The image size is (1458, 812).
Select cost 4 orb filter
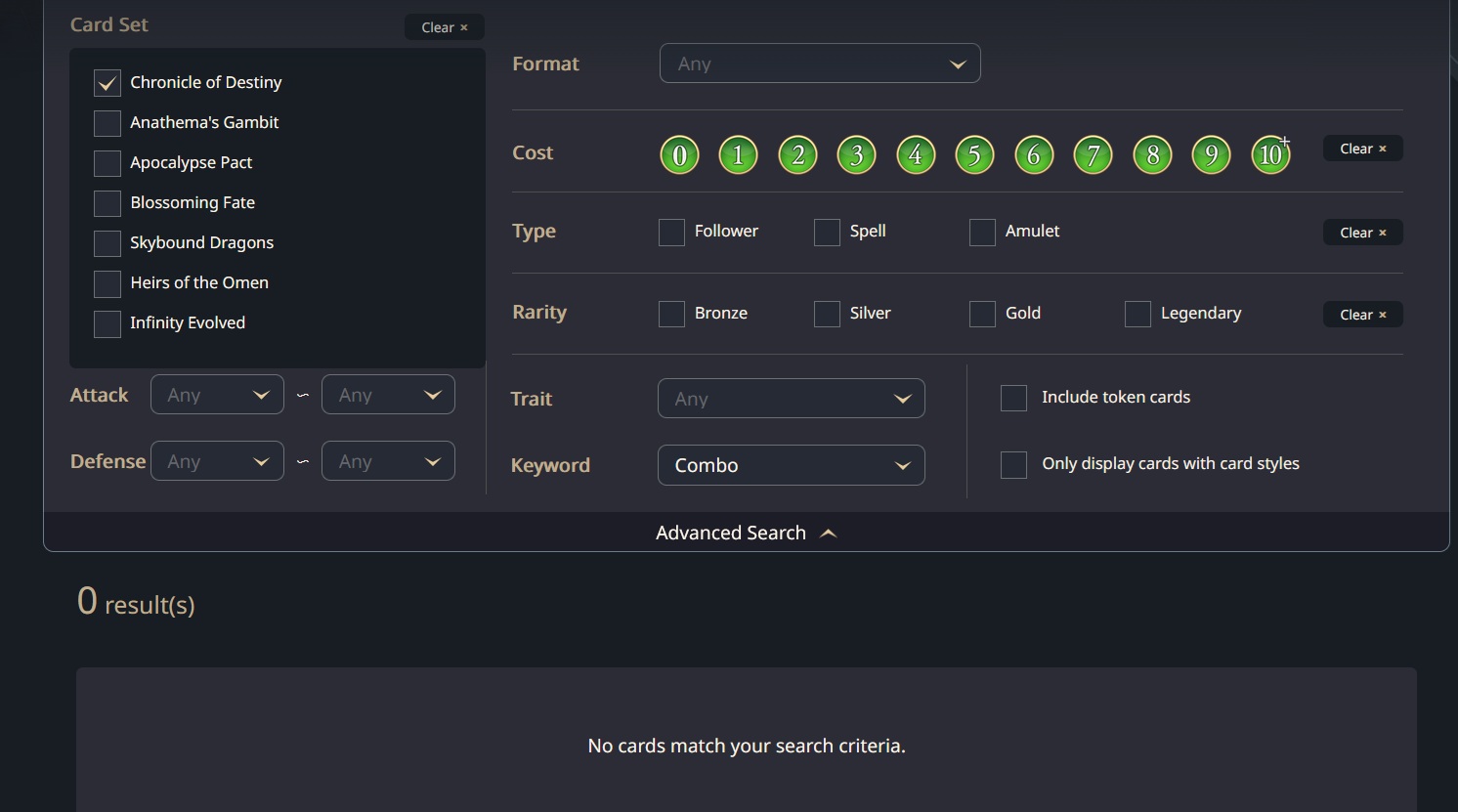tap(916, 154)
